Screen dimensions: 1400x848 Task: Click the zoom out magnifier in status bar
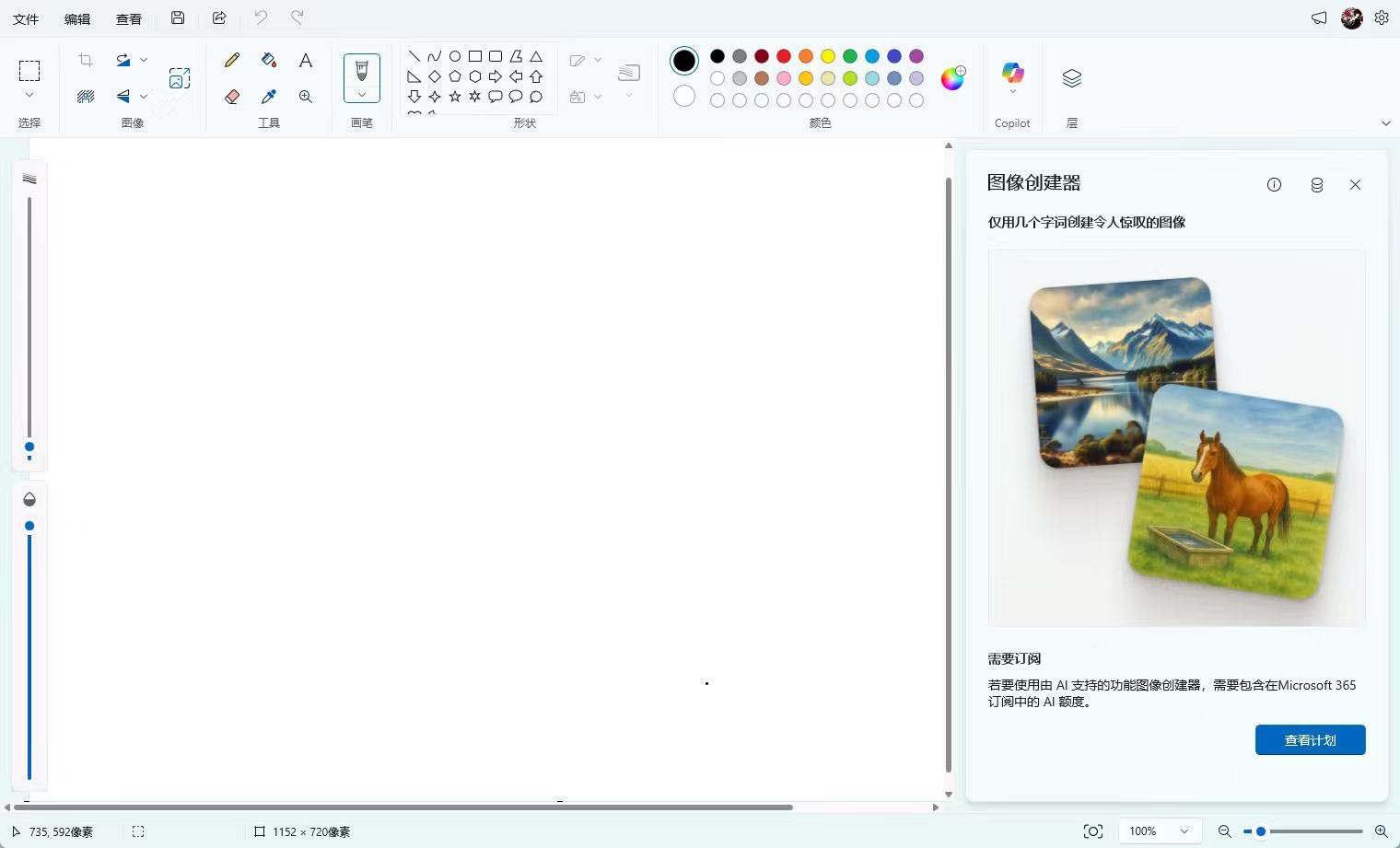1225,831
